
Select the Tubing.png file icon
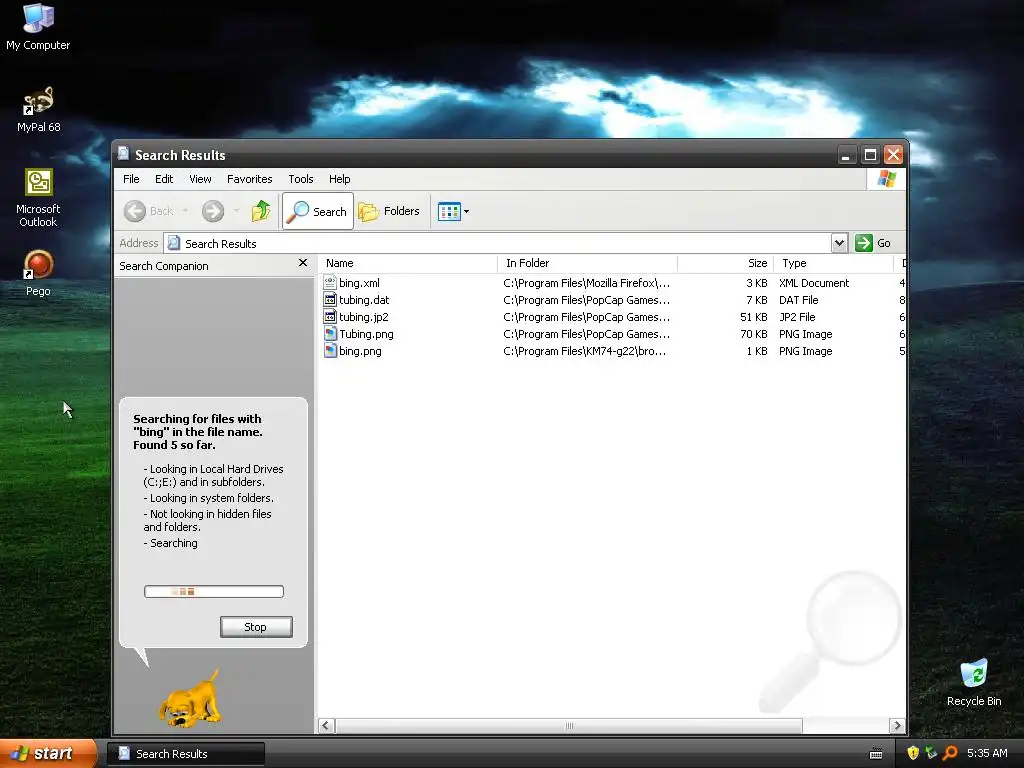point(330,334)
